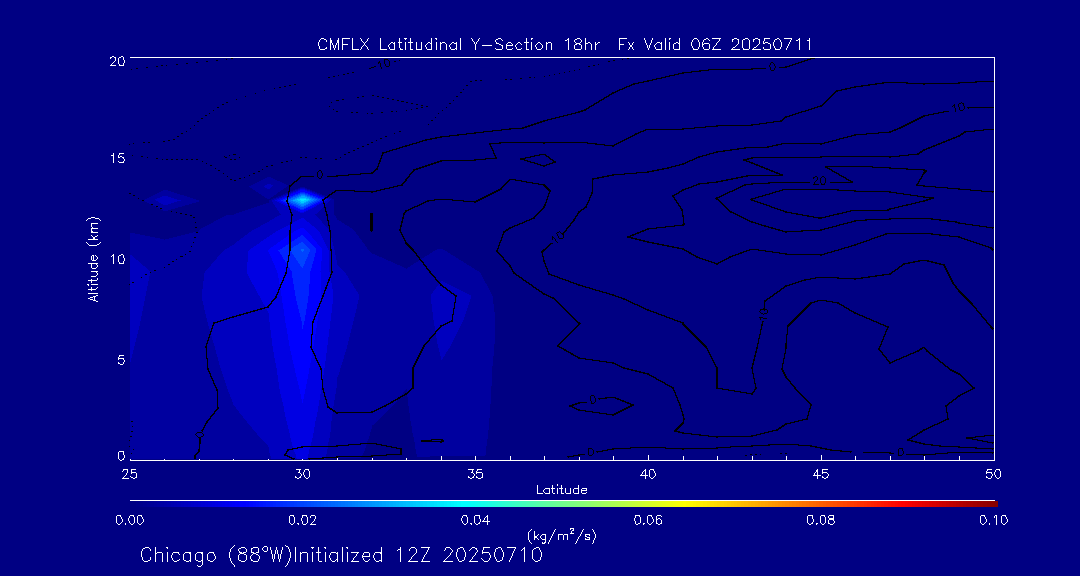
Task: Click color scale label 0.06
Action: (x=648, y=520)
